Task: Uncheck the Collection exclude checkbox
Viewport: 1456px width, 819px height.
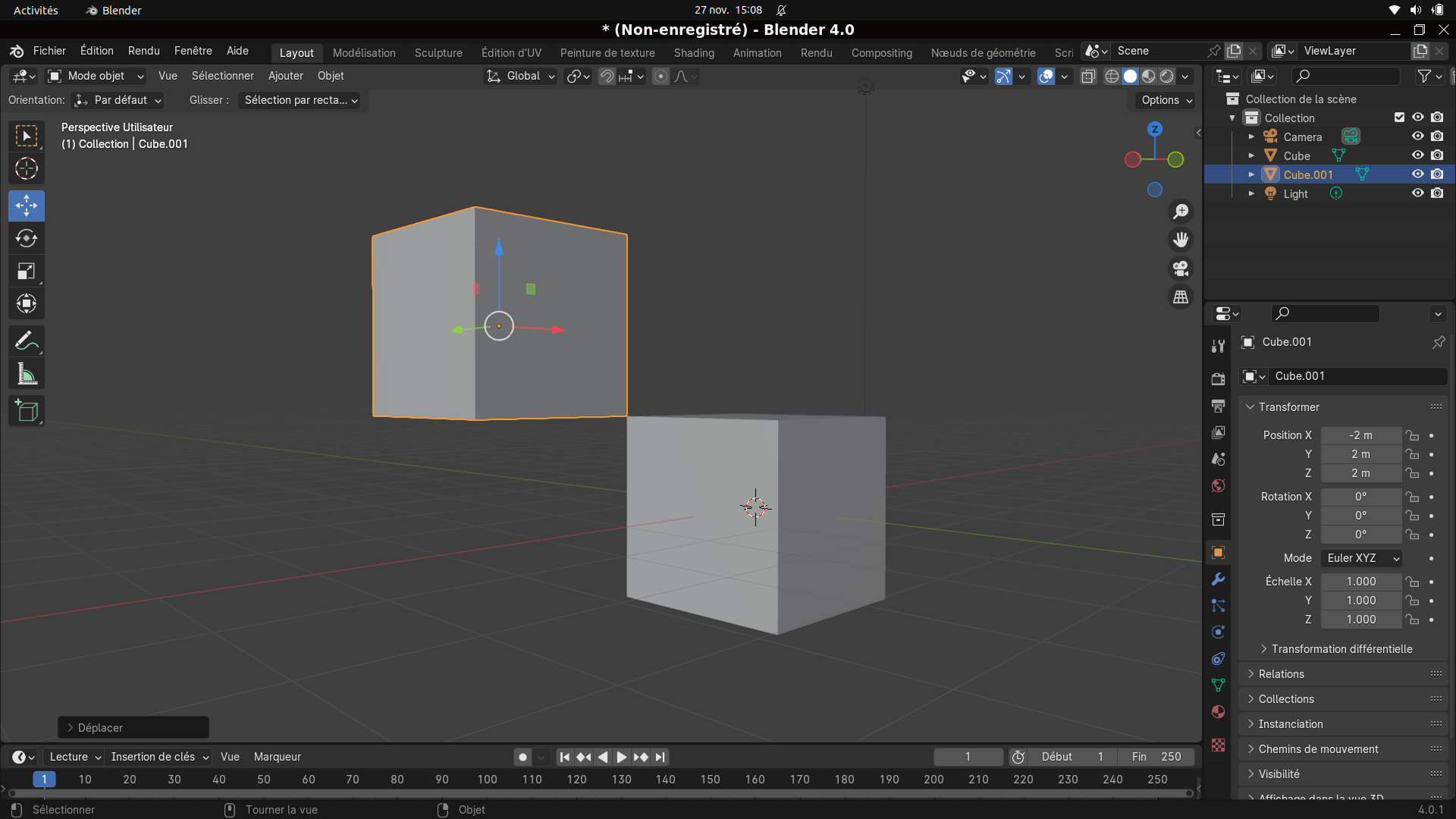Action: coord(1399,118)
